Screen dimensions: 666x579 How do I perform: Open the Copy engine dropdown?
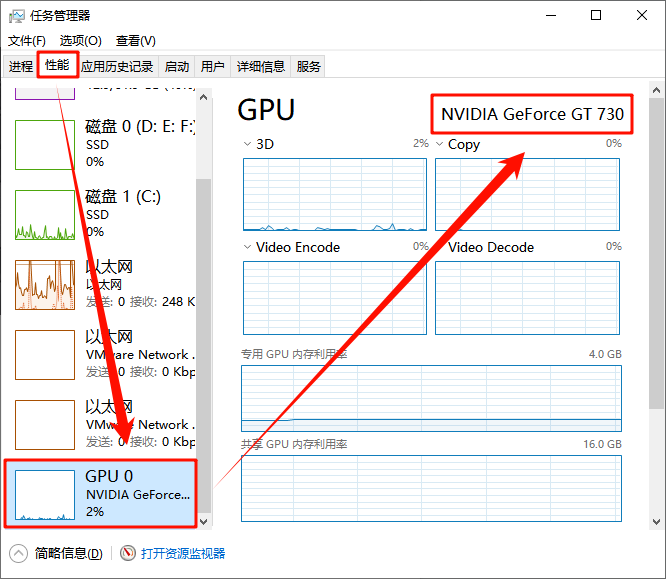(440, 144)
